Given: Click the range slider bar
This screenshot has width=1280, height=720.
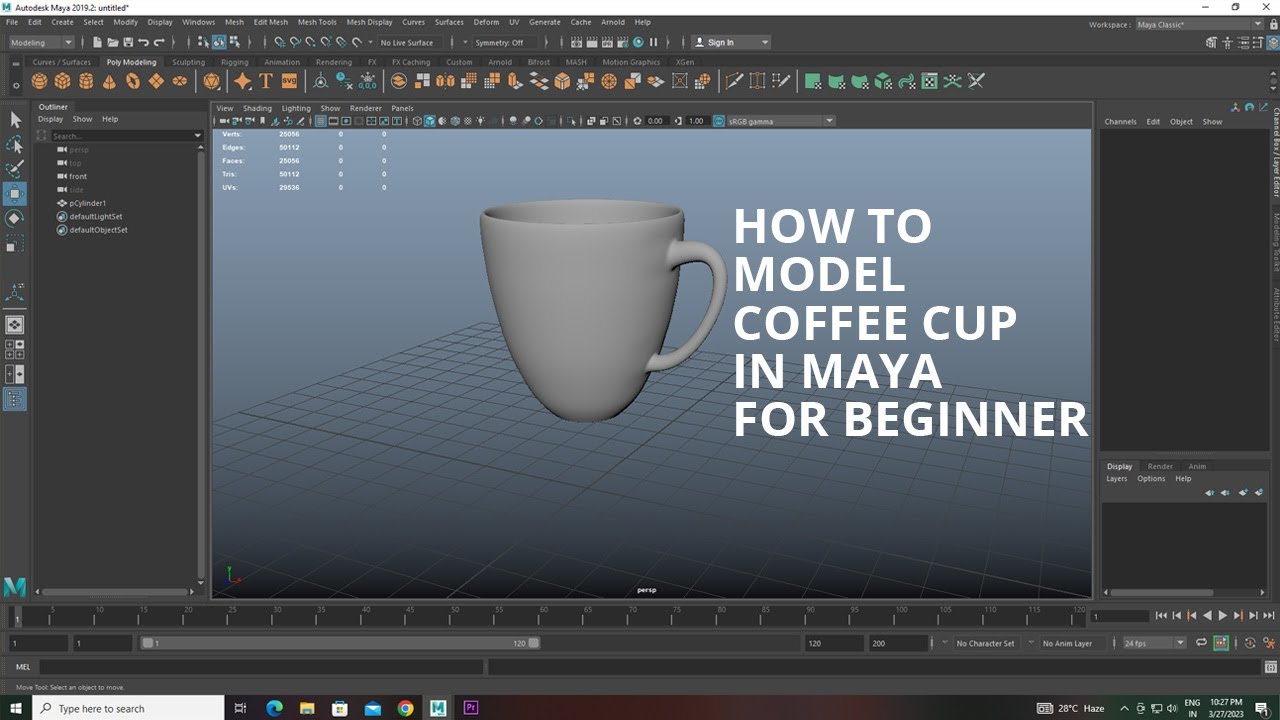Looking at the screenshot, I should tap(340, 643).
